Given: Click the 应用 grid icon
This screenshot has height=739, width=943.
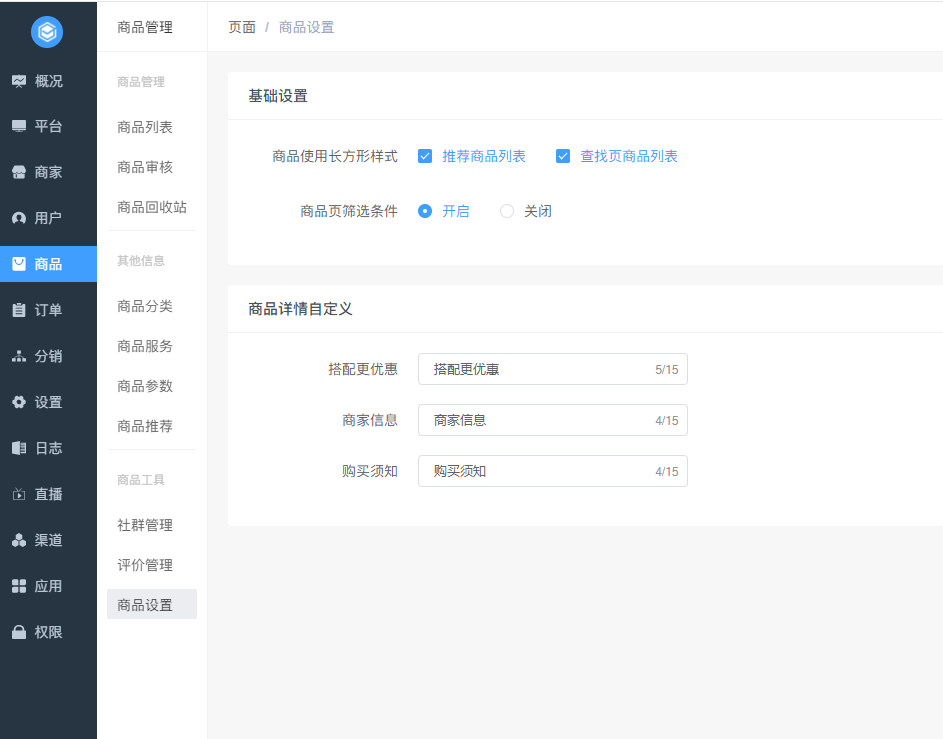Looking at the screenshot, I should pos(19,586).
